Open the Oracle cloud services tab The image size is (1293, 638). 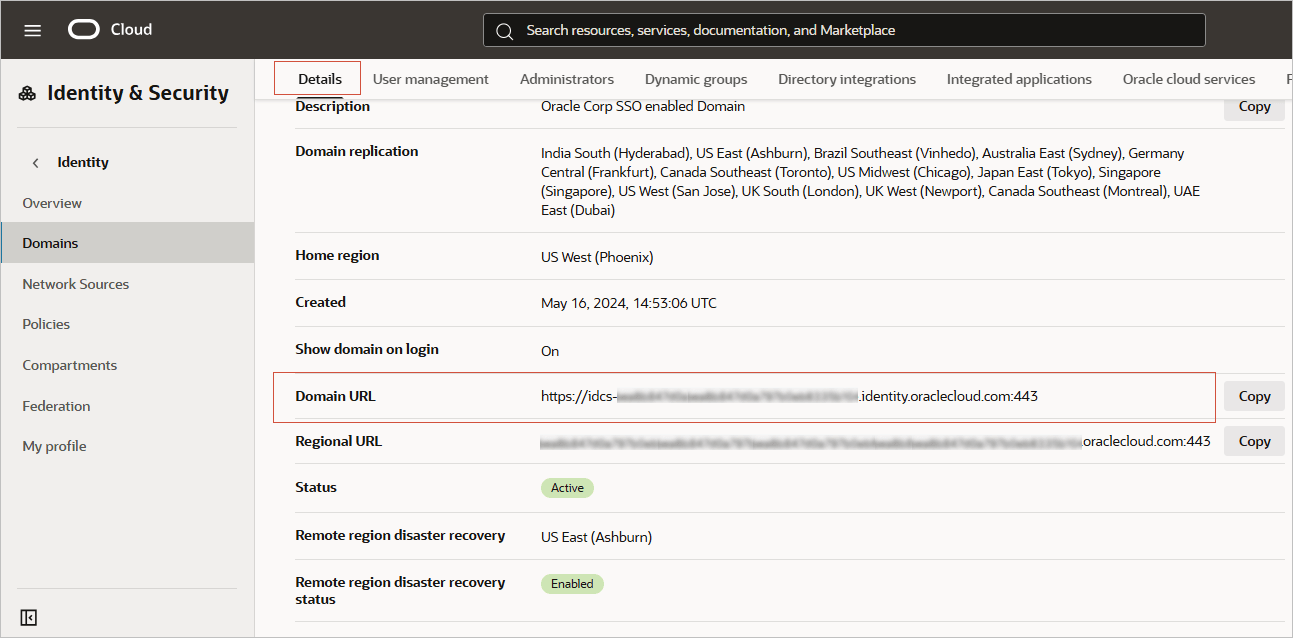1188,79
